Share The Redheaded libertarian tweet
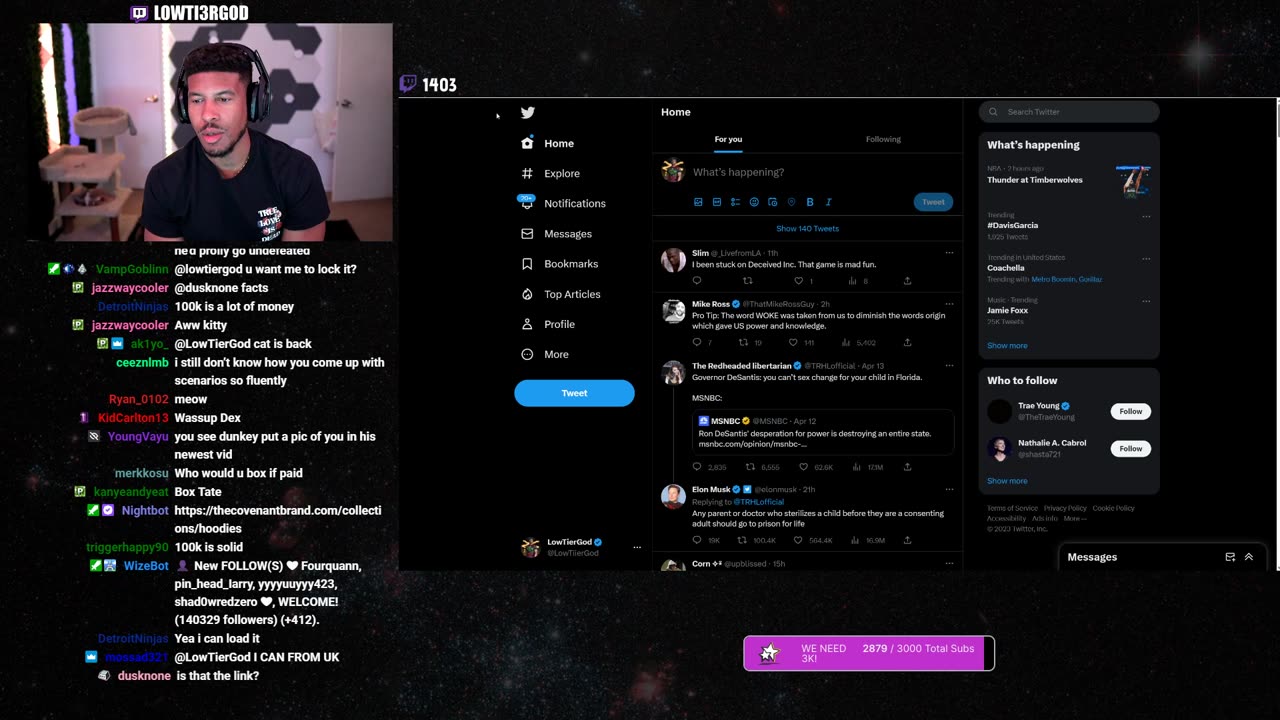 click(x=907, y=467)
